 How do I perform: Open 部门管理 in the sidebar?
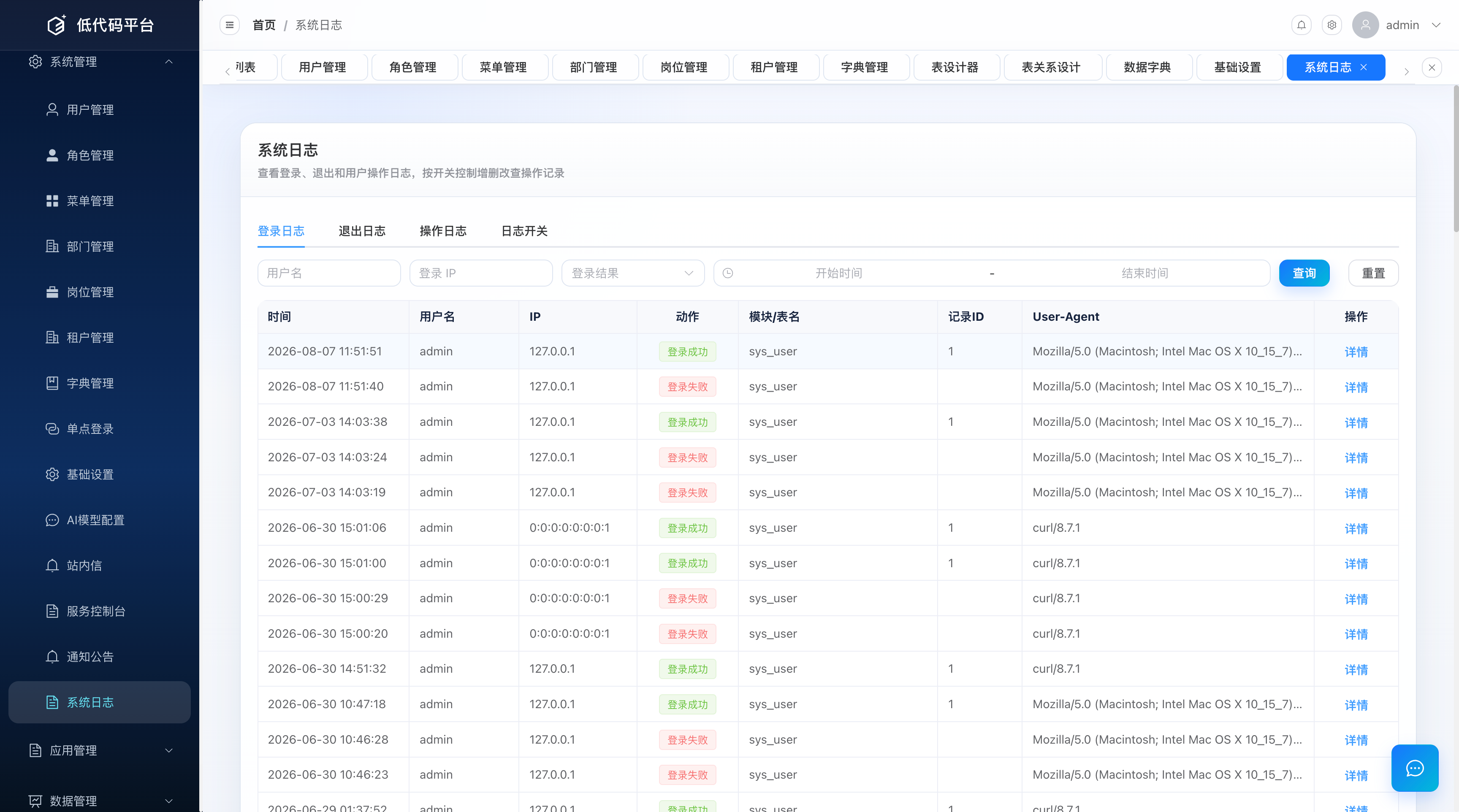tap(100, 246)
